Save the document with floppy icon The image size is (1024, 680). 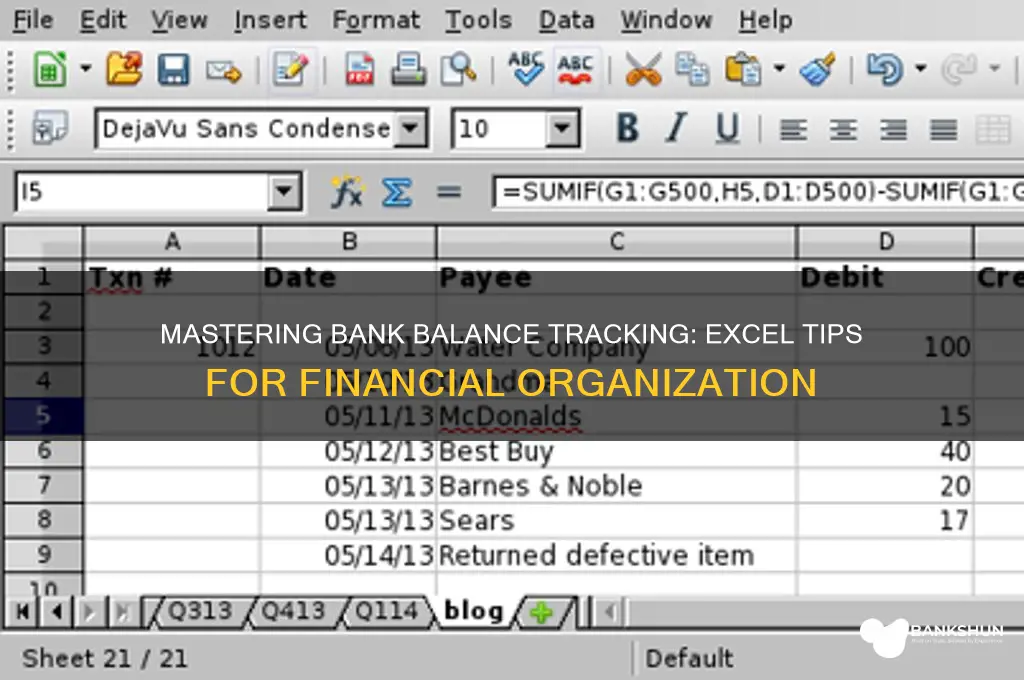click(x=173, y=69)
